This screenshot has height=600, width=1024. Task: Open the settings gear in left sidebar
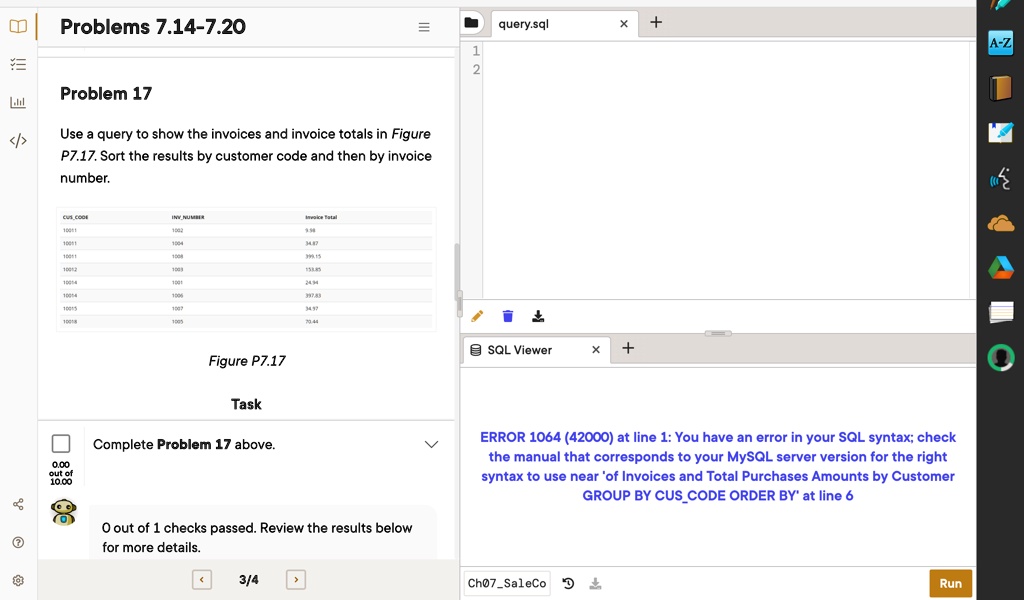pos(17,580)
